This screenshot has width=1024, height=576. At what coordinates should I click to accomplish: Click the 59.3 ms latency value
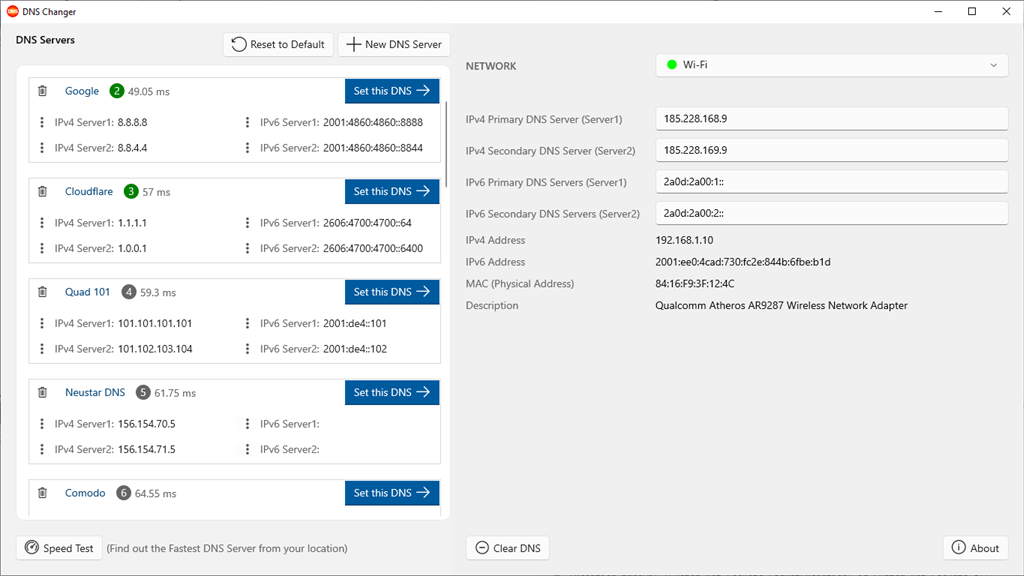pyautogui.click(x=158, y=293)
